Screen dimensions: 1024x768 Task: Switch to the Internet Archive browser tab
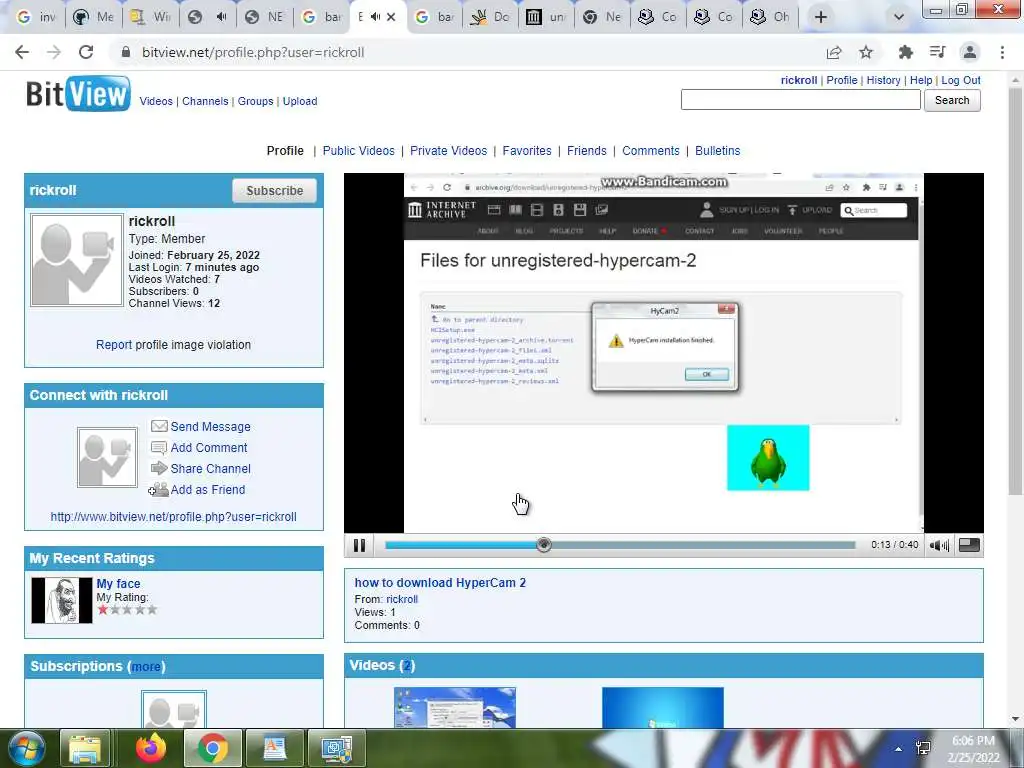547,17
